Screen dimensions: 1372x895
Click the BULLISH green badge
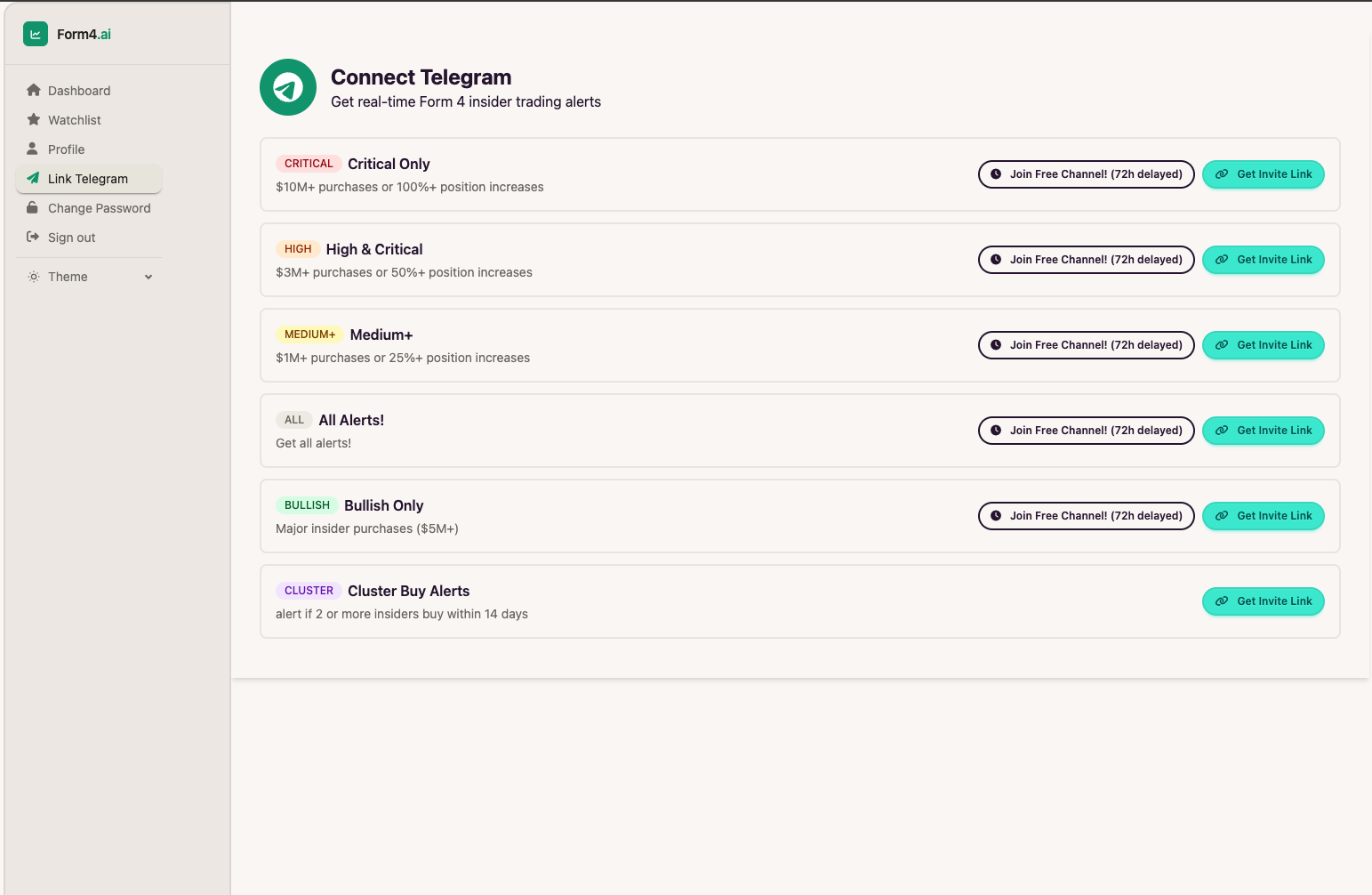tap(307, 505)
